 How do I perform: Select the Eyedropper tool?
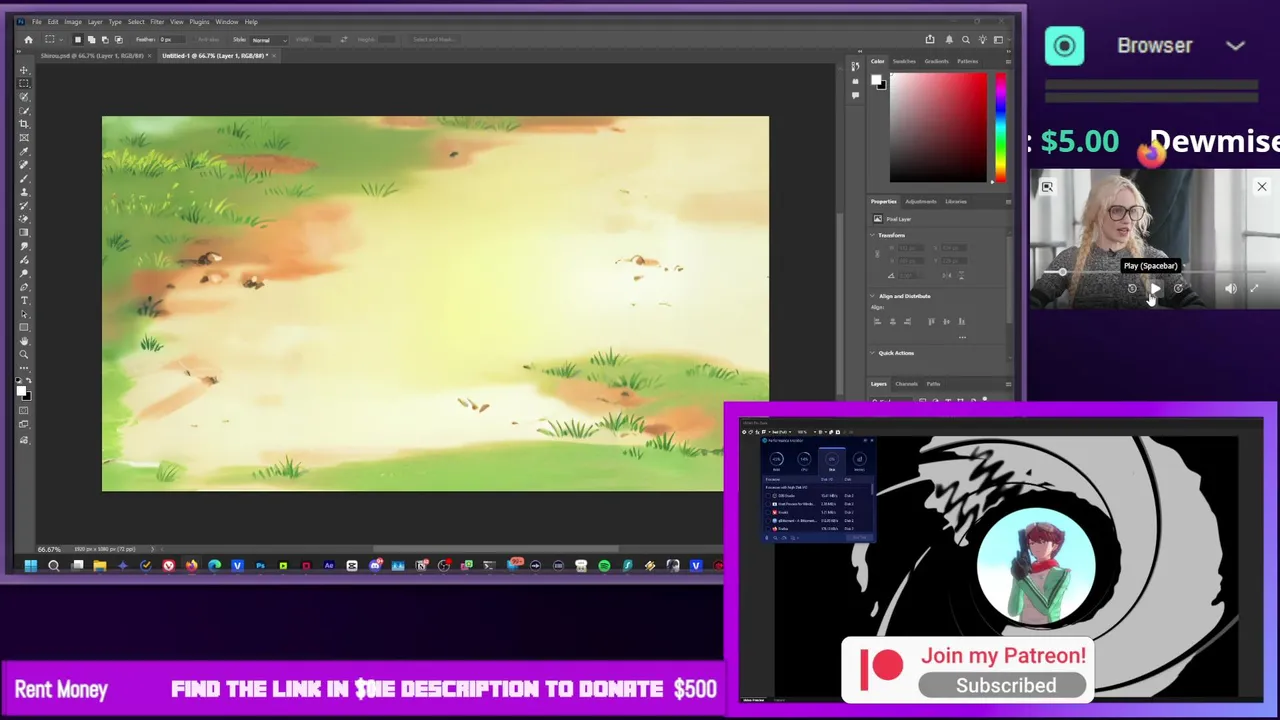click(24, 151)
